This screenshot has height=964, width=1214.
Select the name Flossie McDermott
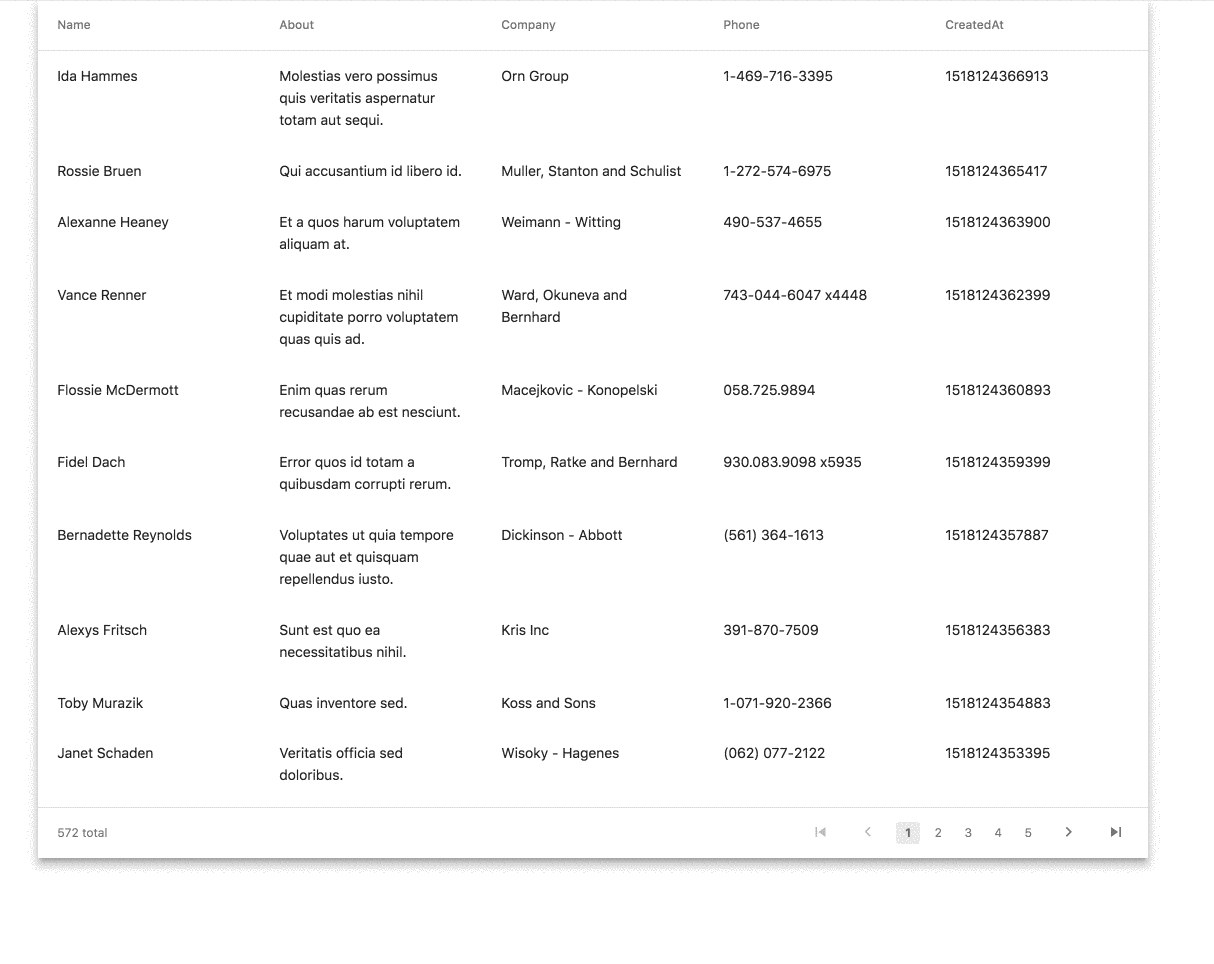[118, 390]
